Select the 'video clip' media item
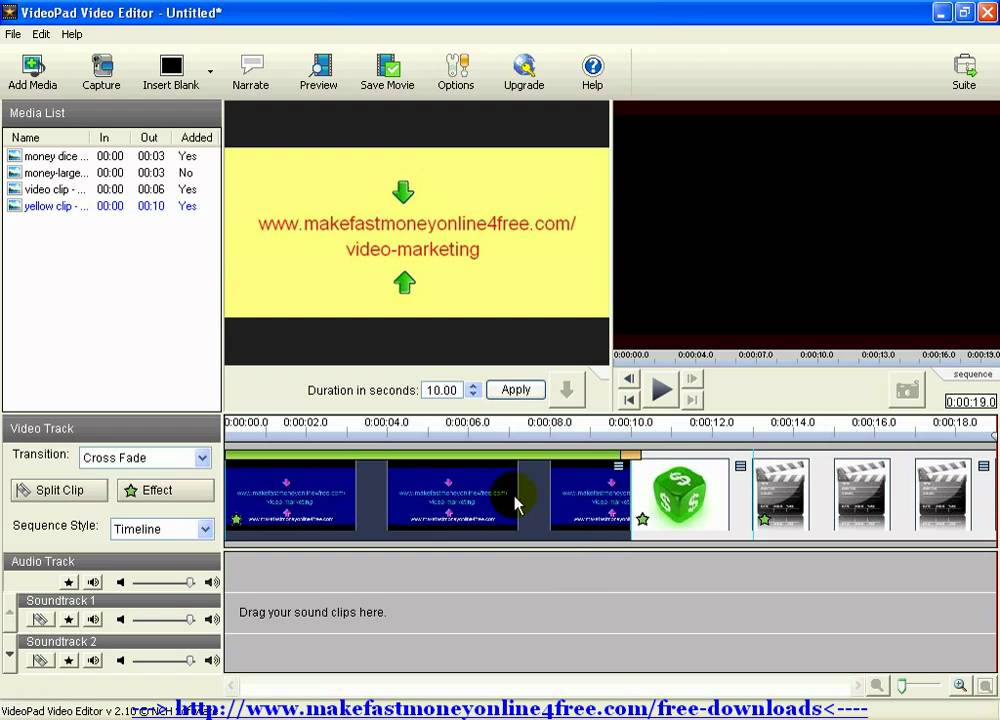Viewport: 1000px width, 720px height. coord(112,189)
